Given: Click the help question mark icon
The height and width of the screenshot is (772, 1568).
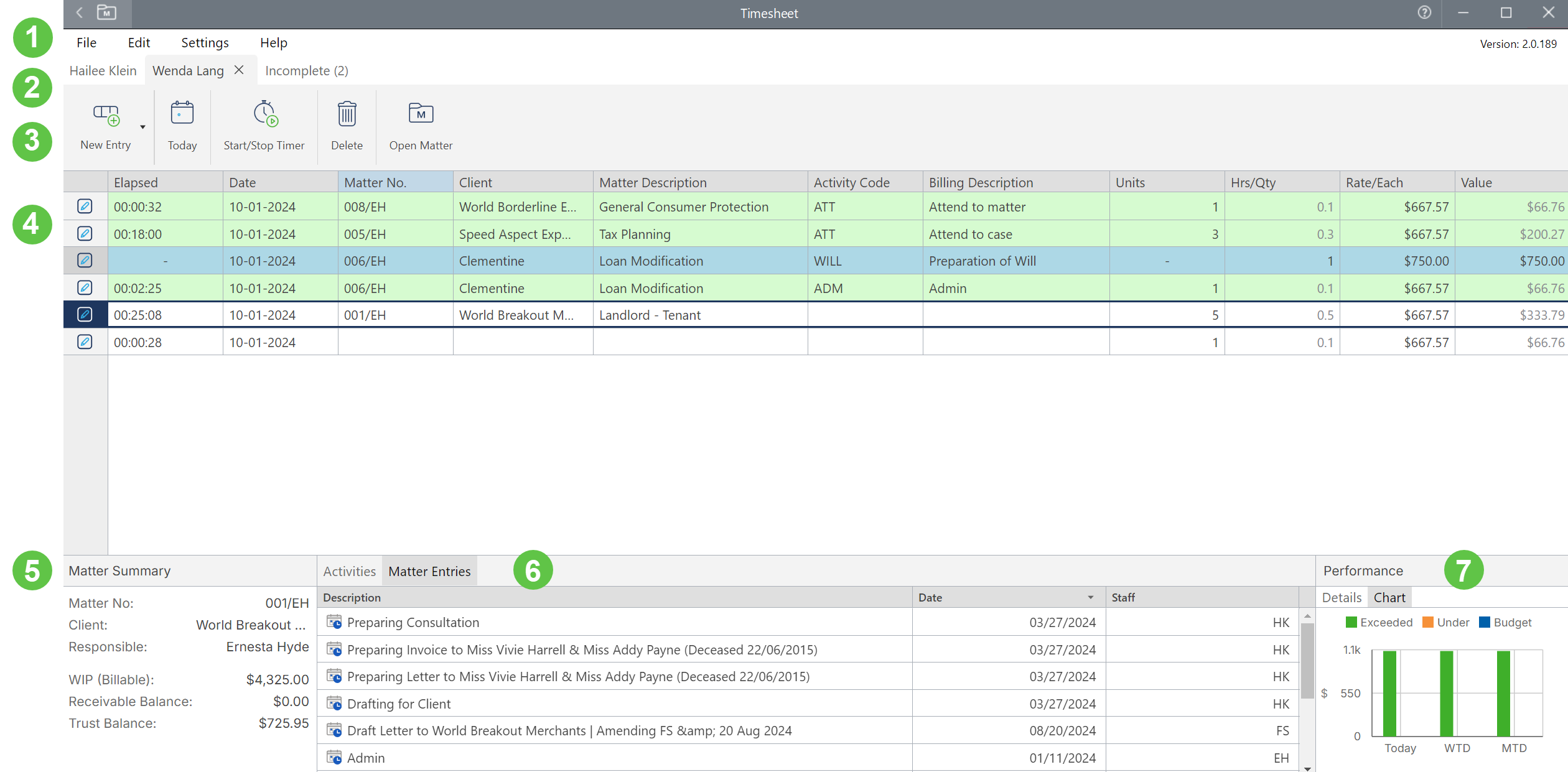Looking at the screenshot, I should [x=1424, y=12].
